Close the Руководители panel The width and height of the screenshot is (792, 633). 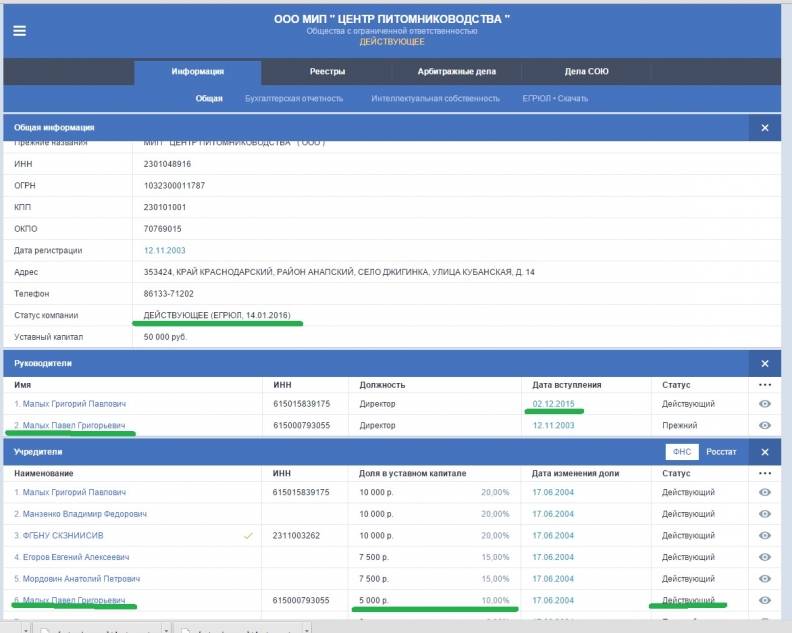click(x=765, y=364)
